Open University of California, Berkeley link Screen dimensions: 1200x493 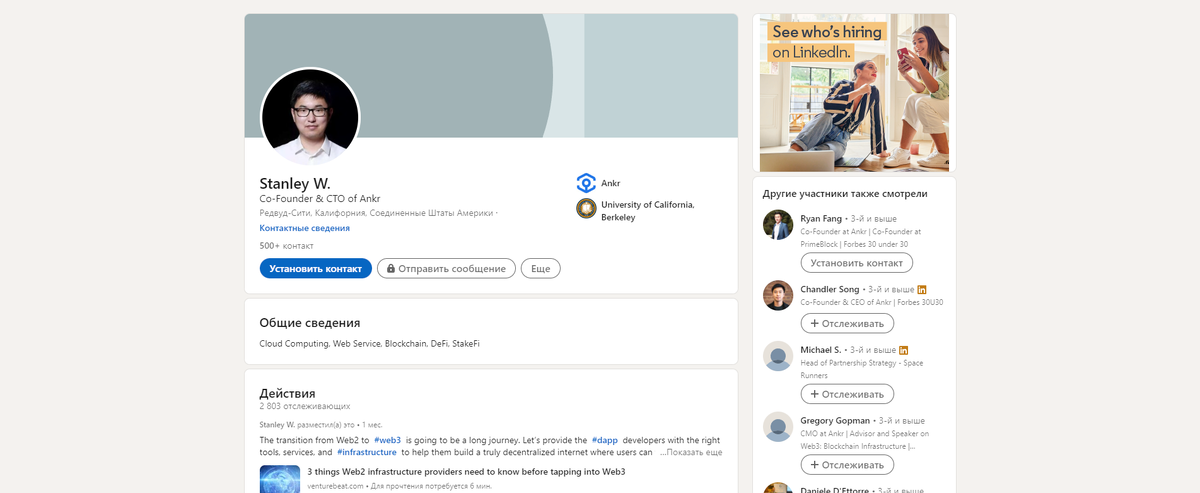(648, 211)
